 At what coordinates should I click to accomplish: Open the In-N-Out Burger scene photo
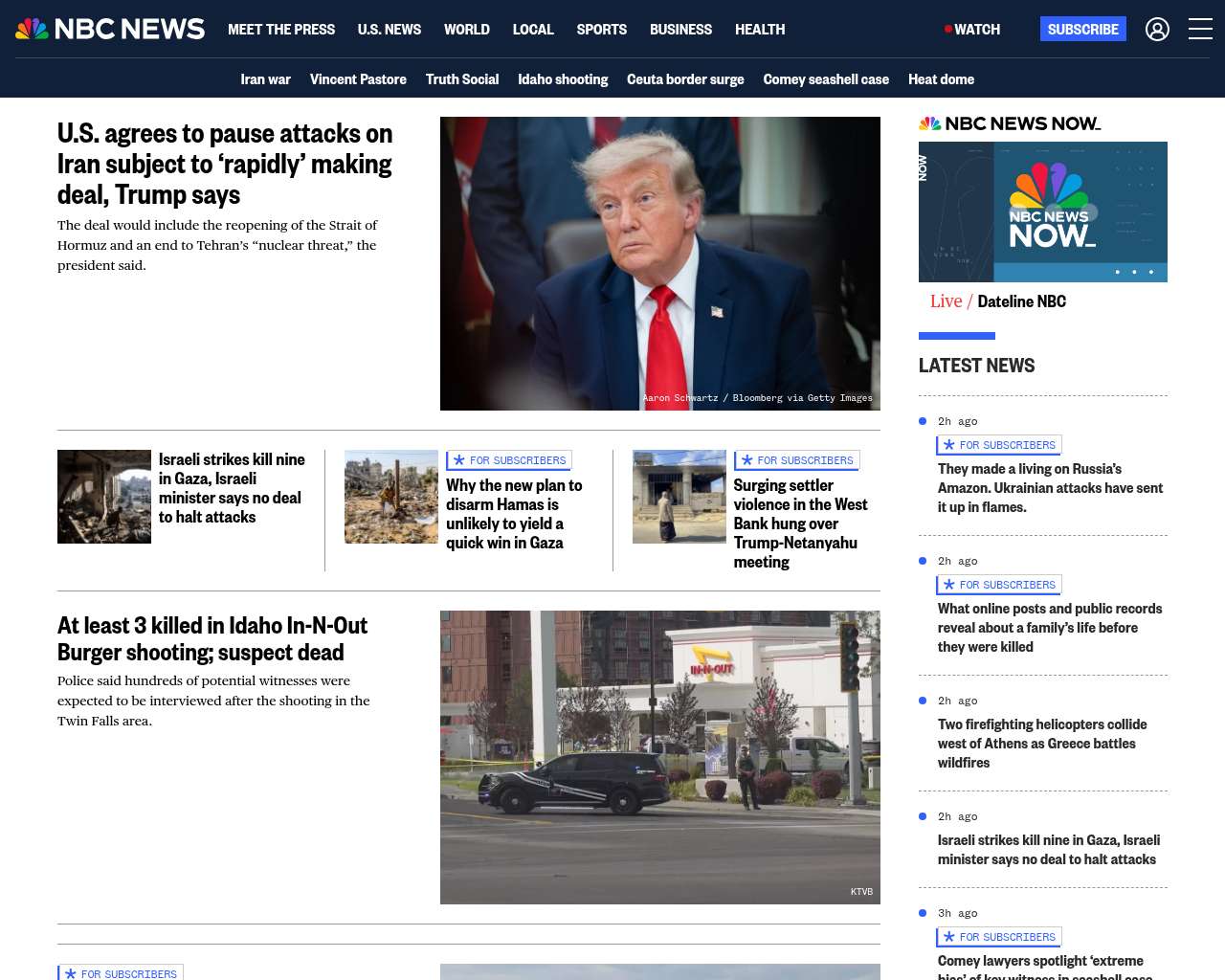coord(660,757)
